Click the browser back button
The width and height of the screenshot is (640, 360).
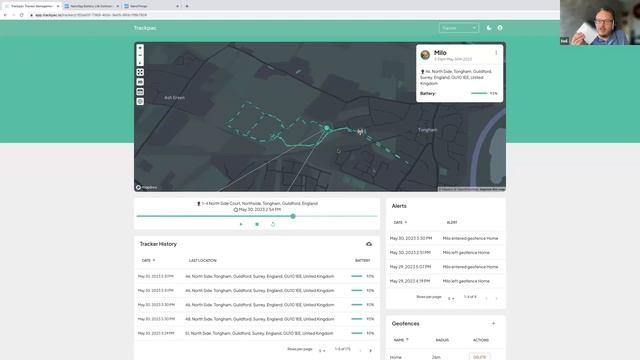pyautogui.click(x=5, y=15)
